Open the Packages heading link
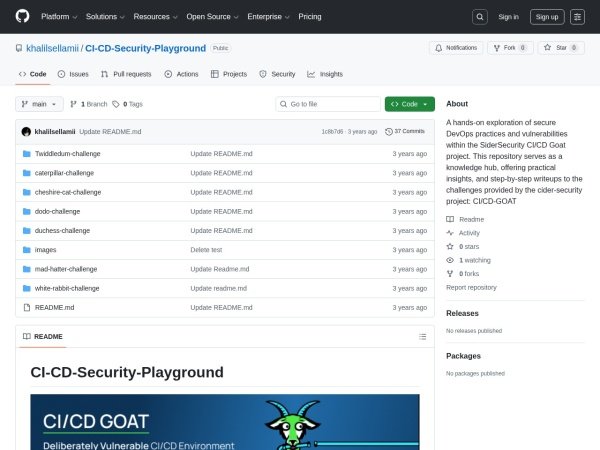600x450 pixels. tap(463, 356)
